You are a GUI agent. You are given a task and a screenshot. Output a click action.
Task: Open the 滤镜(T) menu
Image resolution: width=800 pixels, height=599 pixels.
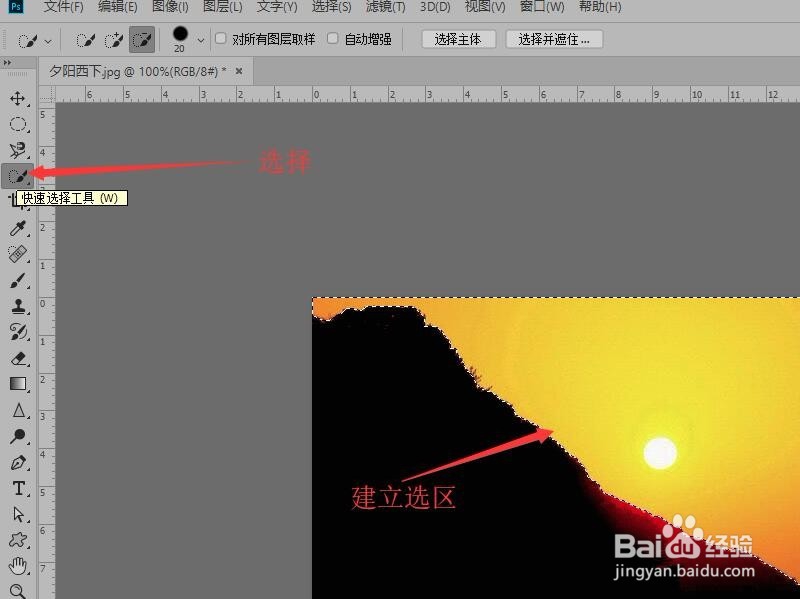pyautogui.click(x=386, y=7)
